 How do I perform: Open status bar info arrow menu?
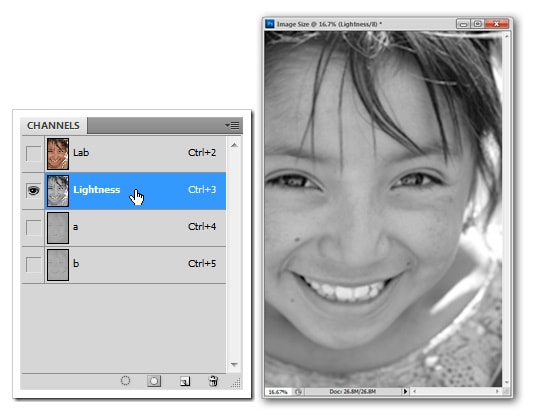pyautogui.click(x=405, y=391)
